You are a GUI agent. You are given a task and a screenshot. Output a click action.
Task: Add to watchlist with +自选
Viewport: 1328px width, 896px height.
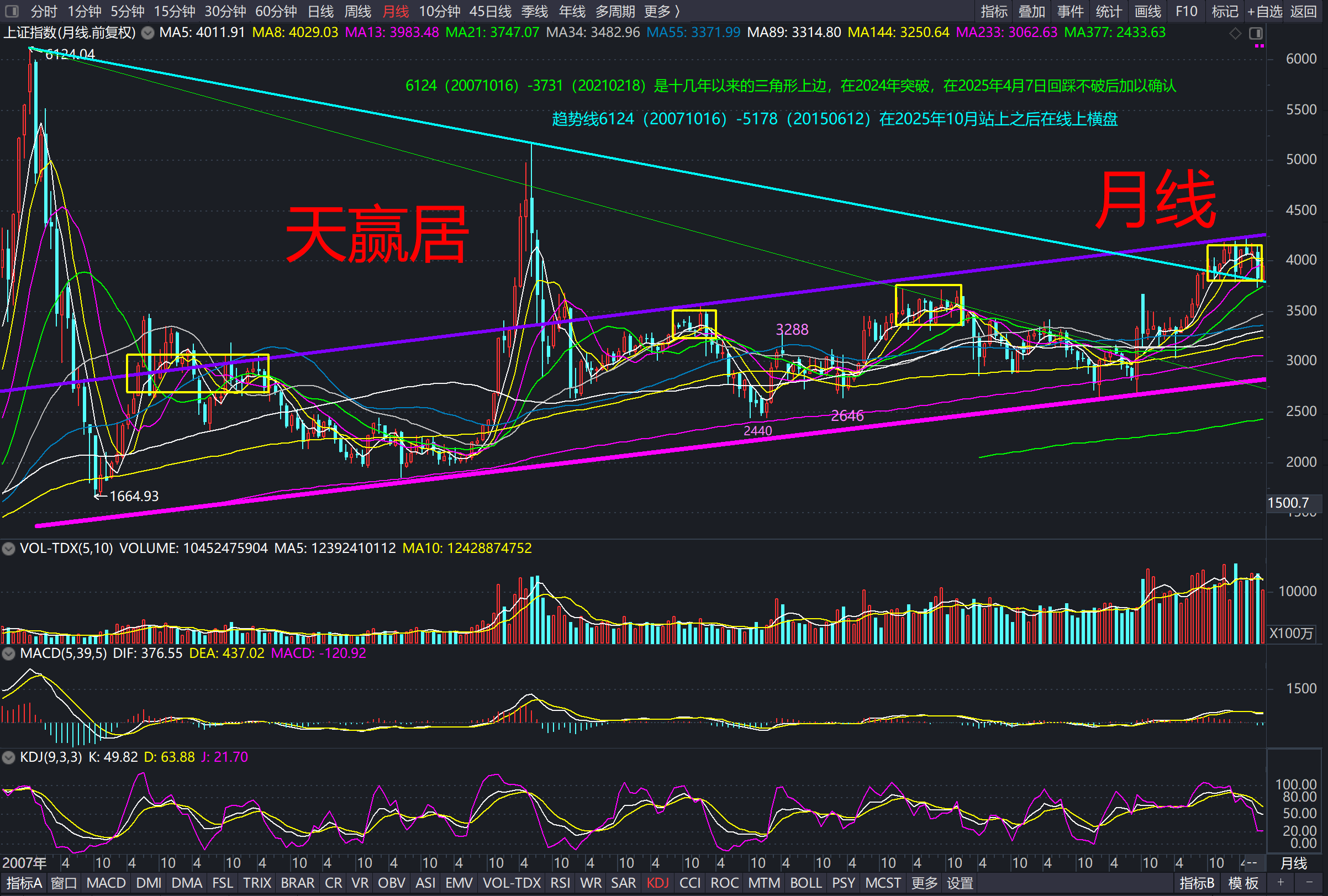click(1264, 12)
